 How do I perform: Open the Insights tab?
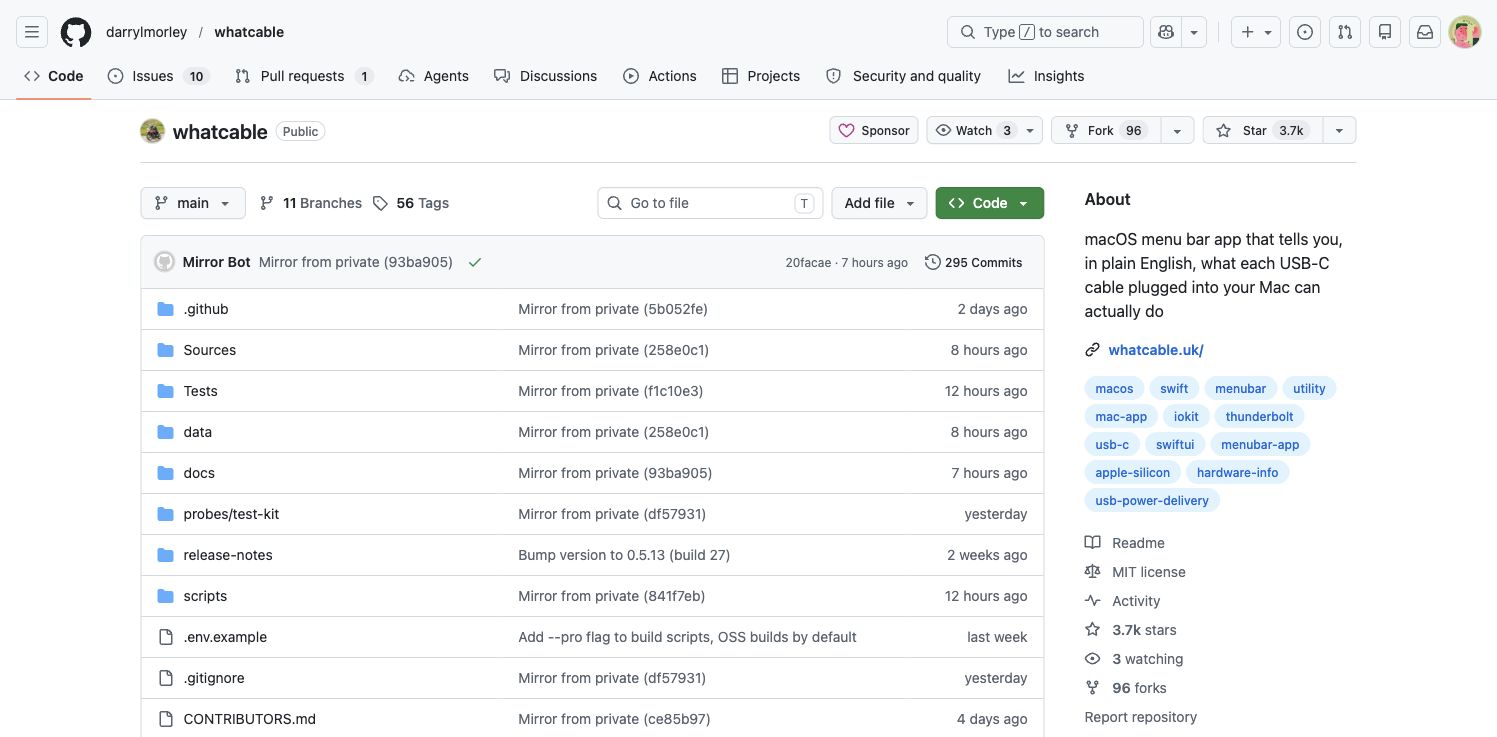[x=1046, y=76]
